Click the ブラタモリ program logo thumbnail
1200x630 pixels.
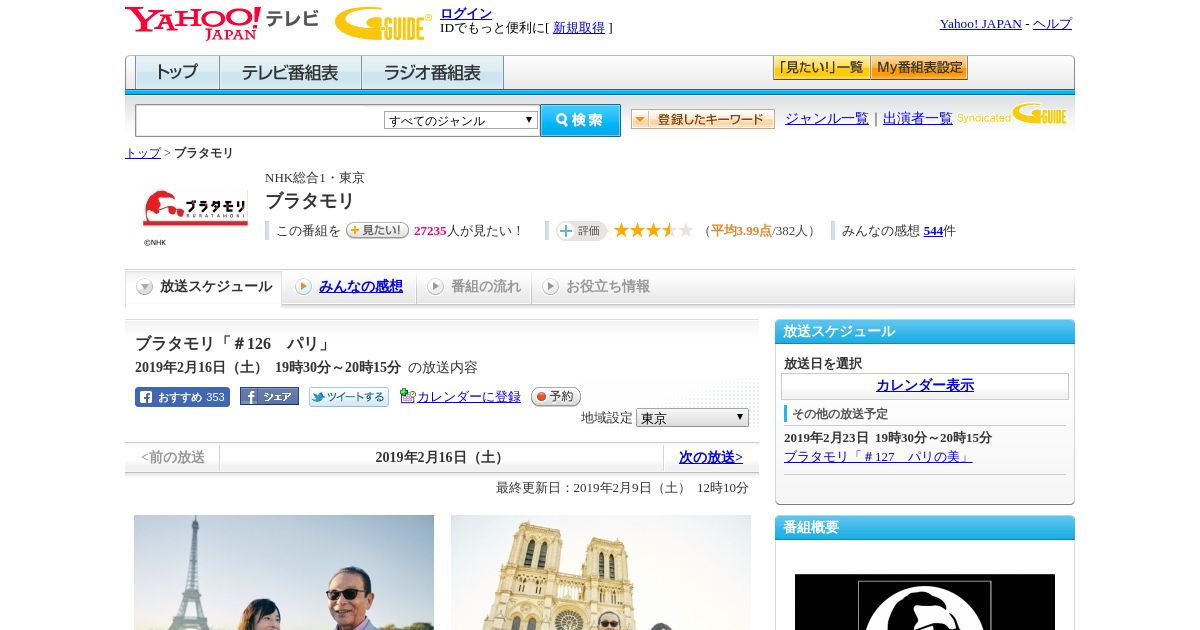click(195, 208)
